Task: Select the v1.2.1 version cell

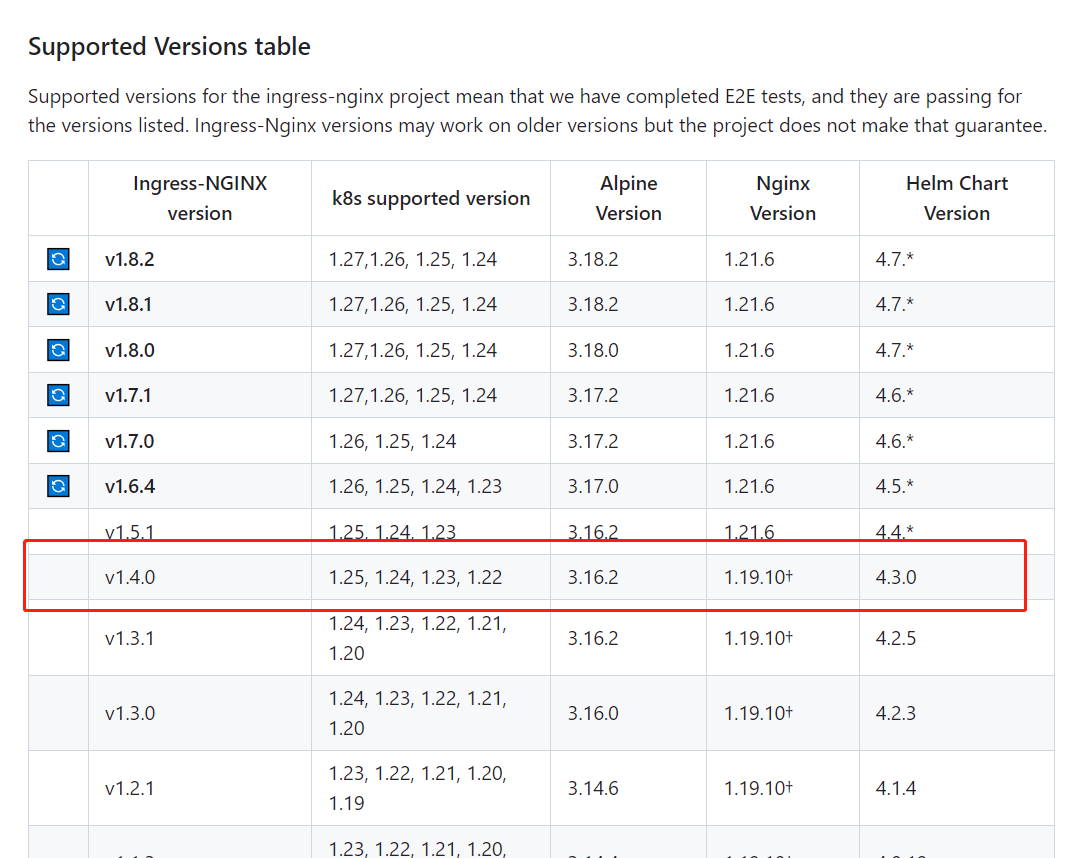Action: pos(199,788)
